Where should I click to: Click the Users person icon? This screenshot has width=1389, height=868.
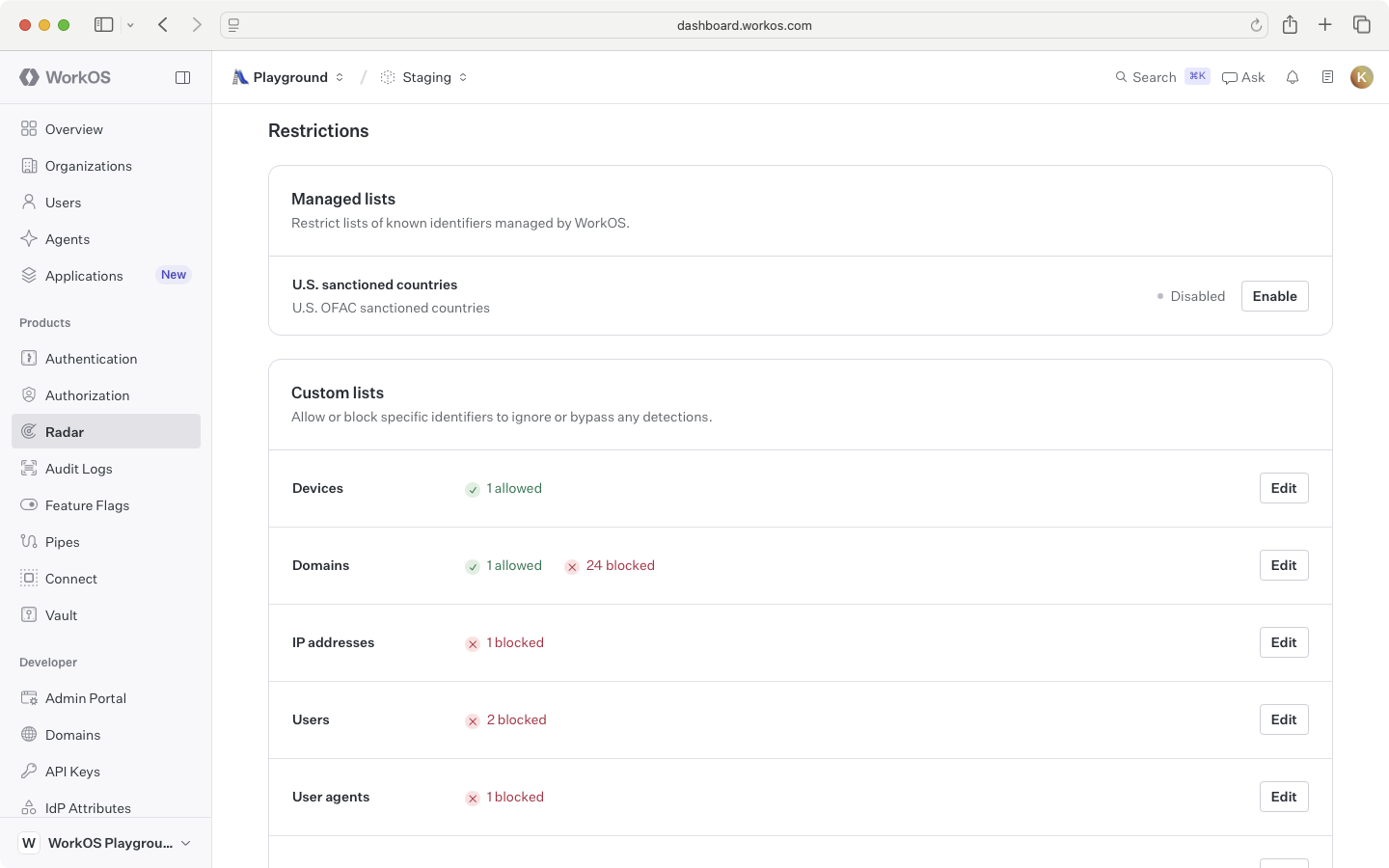coord(29,203)
